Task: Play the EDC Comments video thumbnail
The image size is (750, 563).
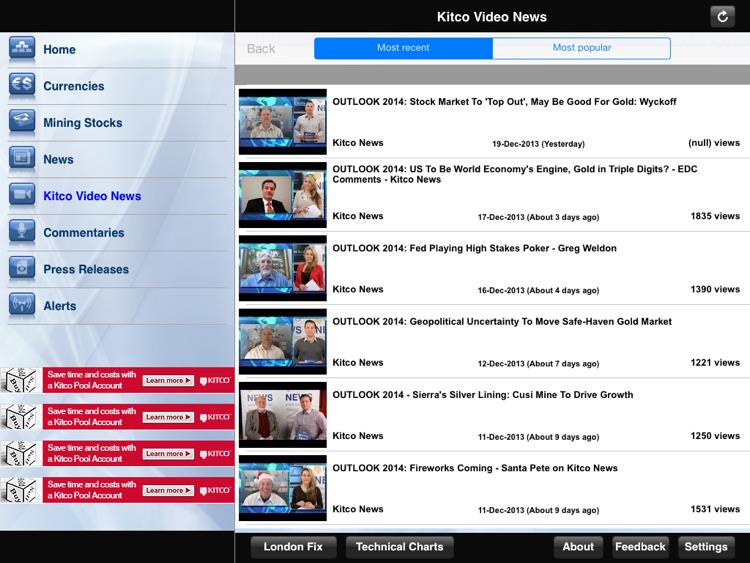Action: pos(283,195)
